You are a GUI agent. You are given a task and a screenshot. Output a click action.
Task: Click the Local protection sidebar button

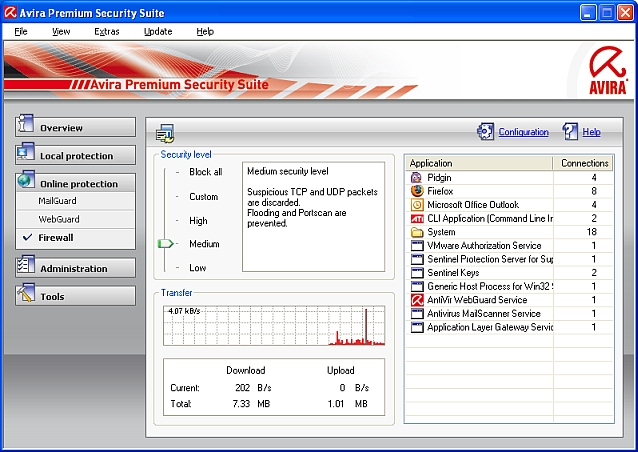pos(76,155)
